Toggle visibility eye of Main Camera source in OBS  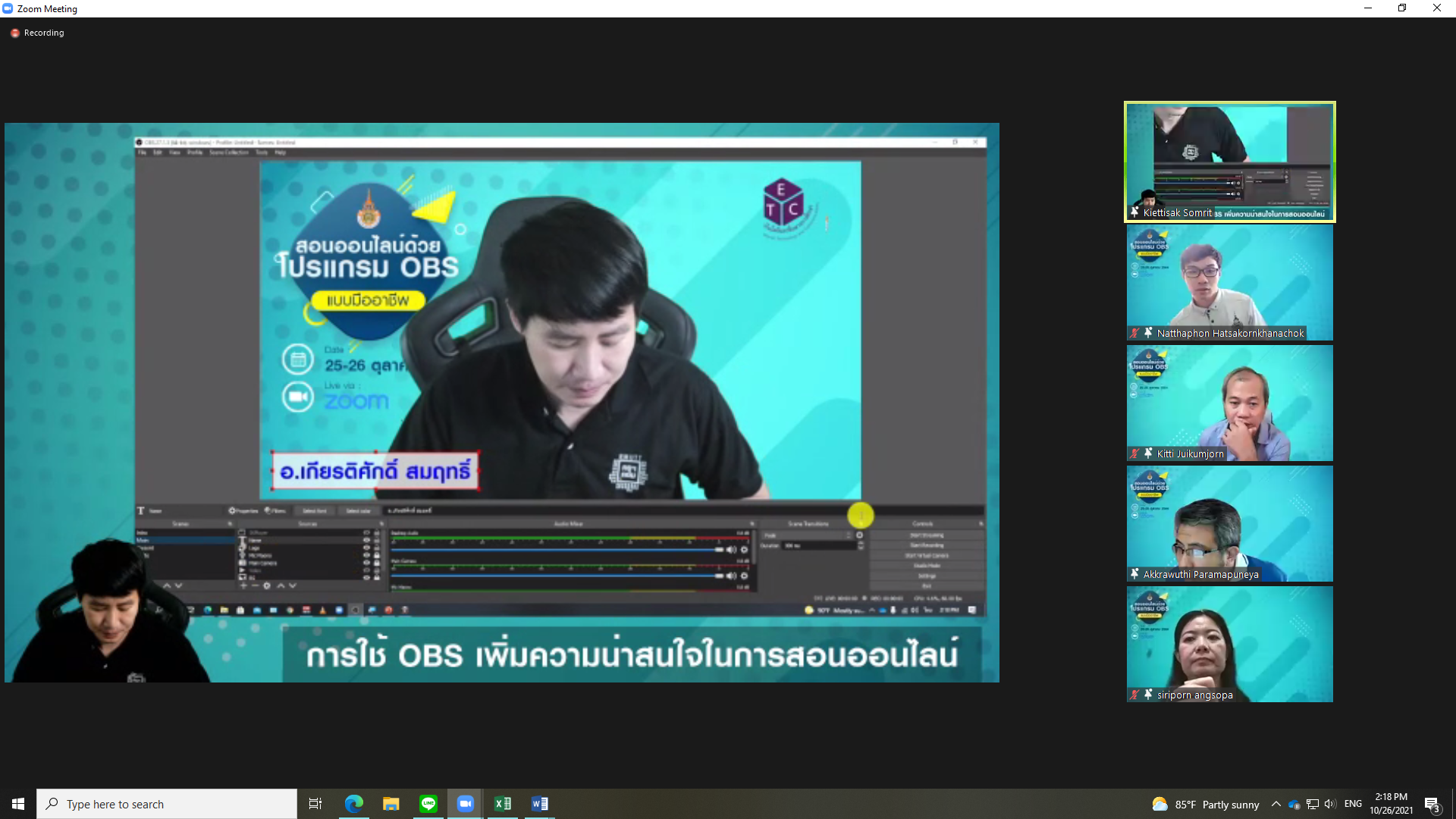[x=366, y=563]
